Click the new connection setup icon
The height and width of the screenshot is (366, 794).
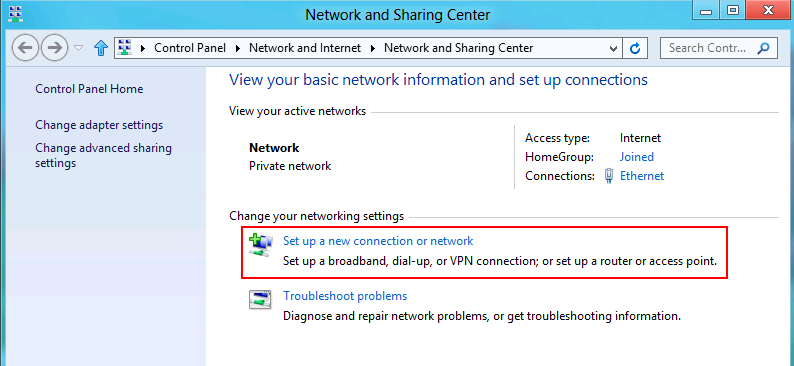click(x=261, y=244)
